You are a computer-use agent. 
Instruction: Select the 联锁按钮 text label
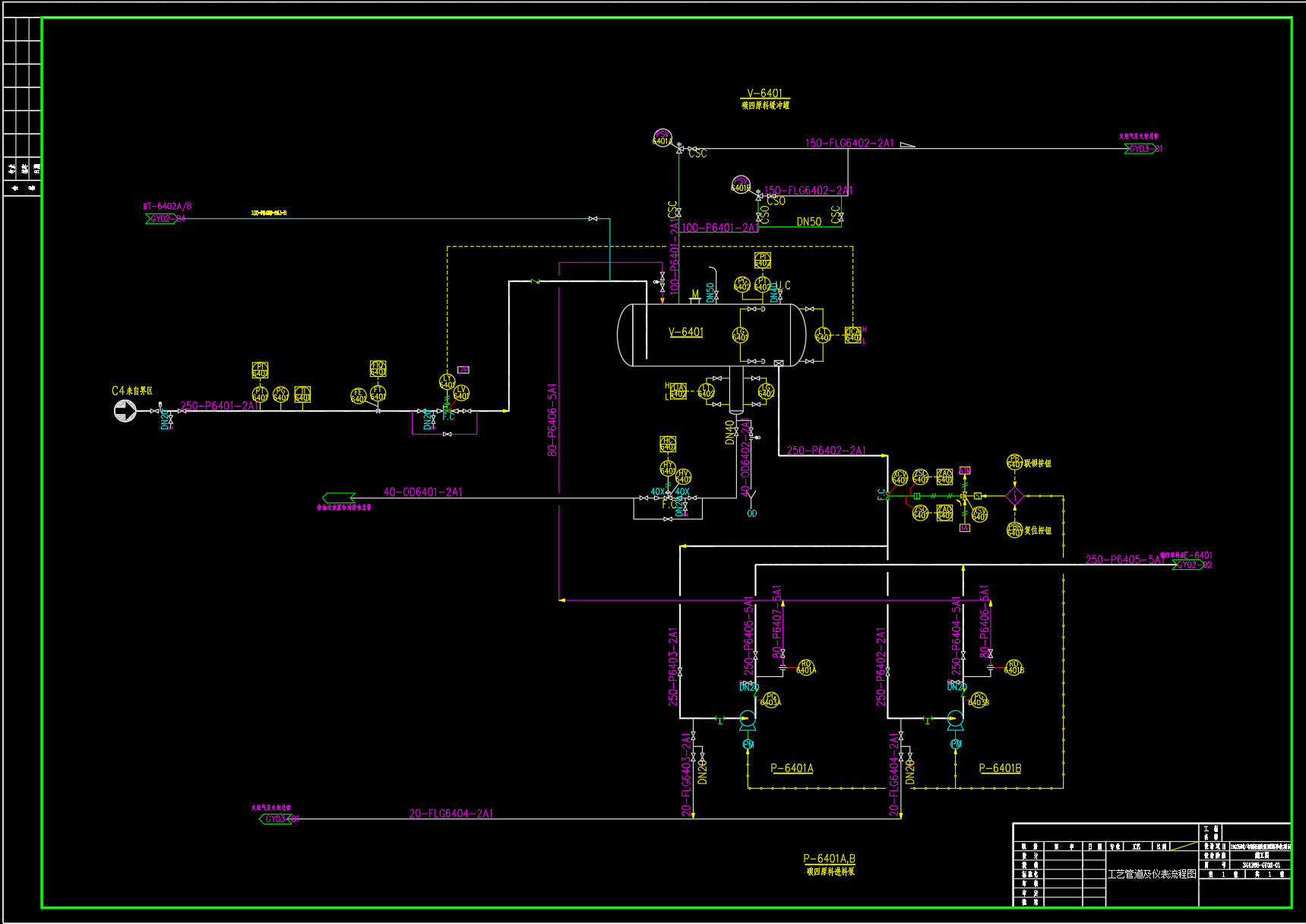point(1038,463)
